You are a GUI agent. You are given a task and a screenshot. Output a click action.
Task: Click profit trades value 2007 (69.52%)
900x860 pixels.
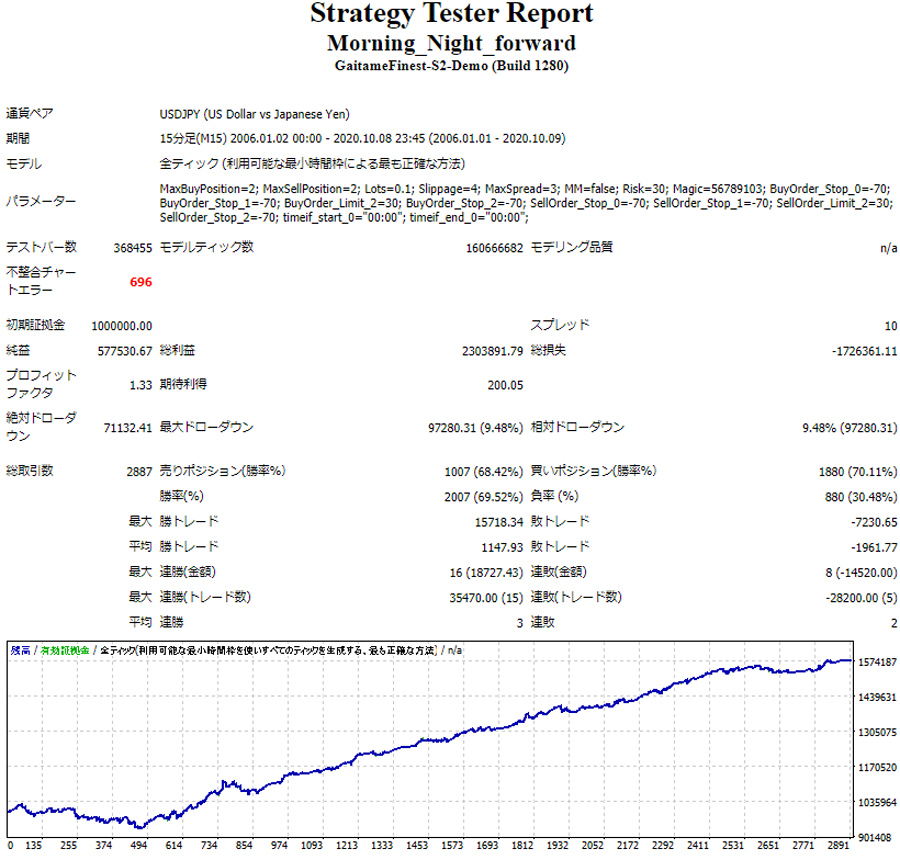point(483,497)
